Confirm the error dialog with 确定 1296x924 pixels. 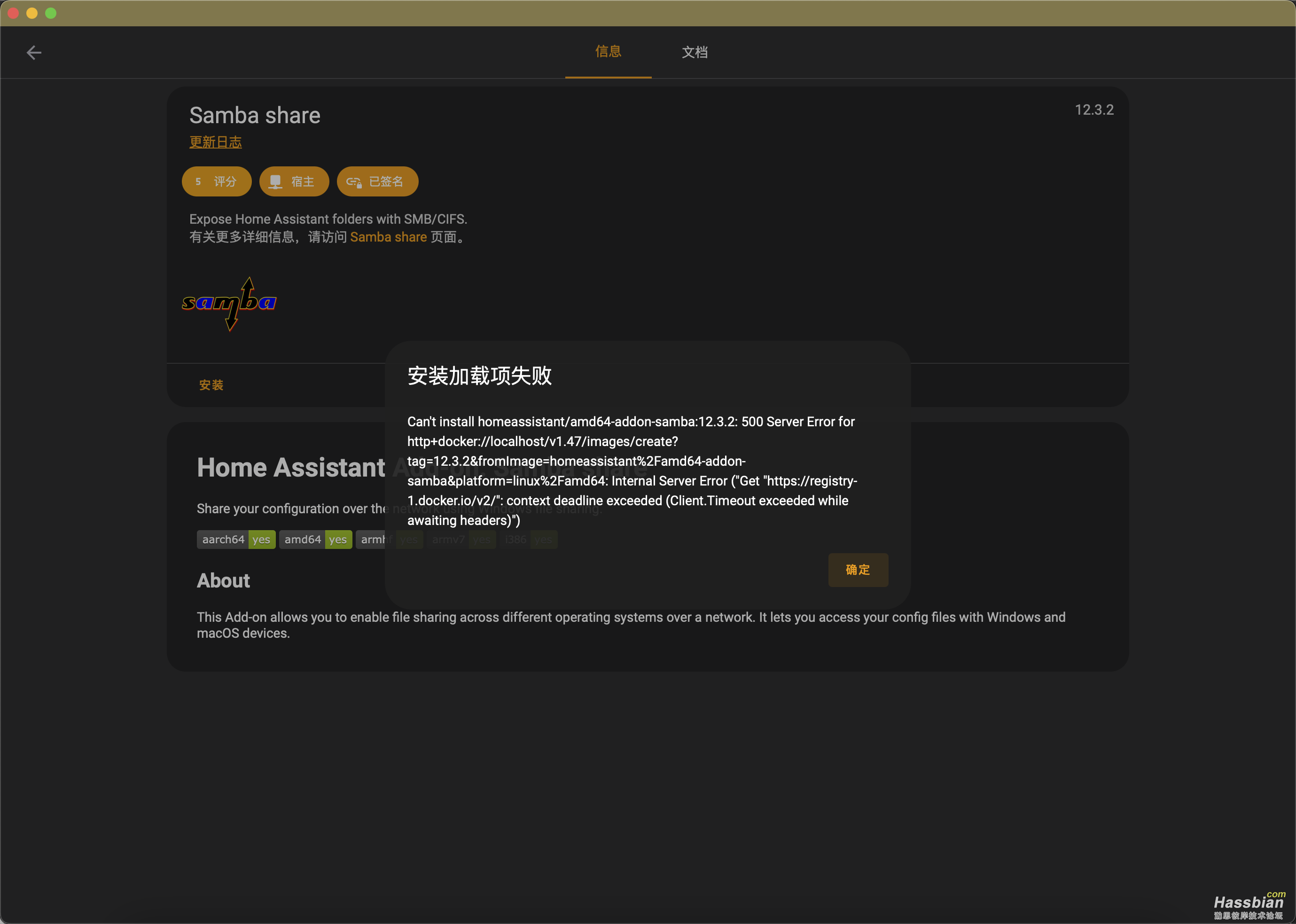[x=858, y=570]
